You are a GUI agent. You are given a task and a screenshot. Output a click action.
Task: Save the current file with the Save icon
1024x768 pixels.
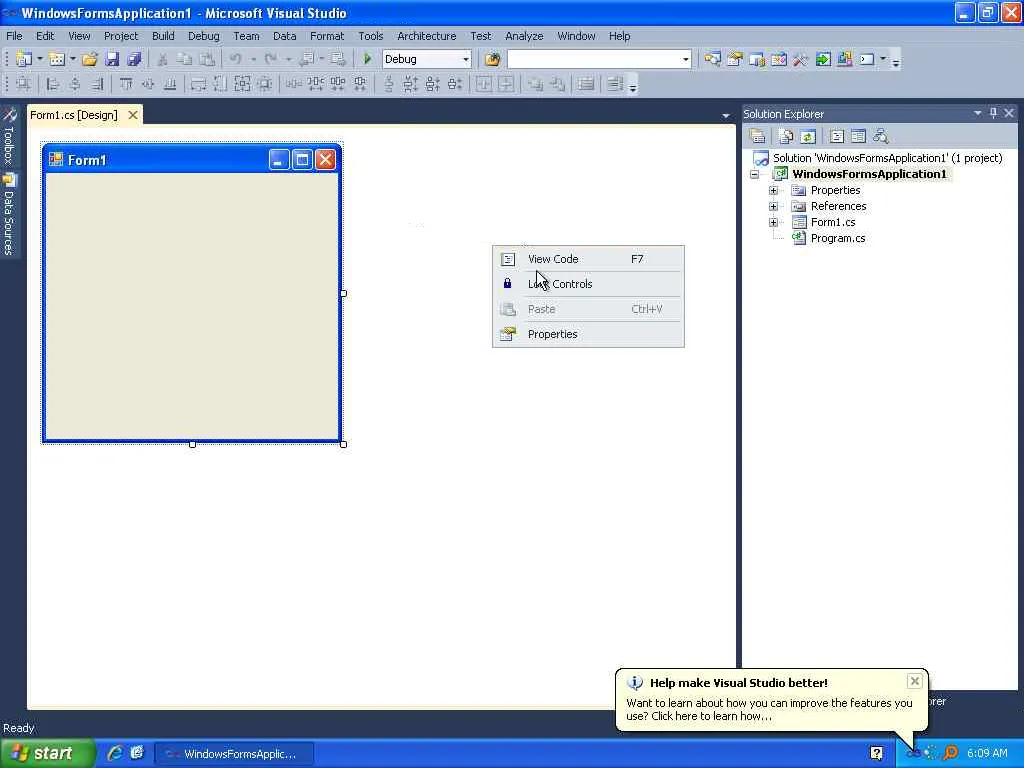(x=112, y=59)
